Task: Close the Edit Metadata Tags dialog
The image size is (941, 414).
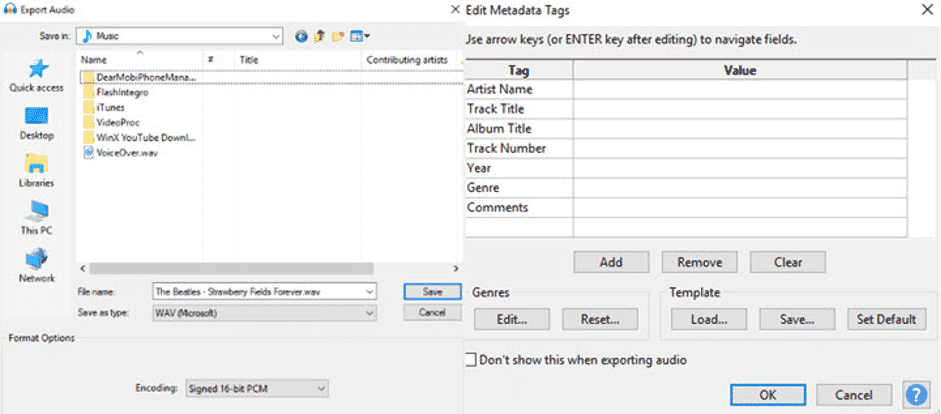Action: point(927,9)
